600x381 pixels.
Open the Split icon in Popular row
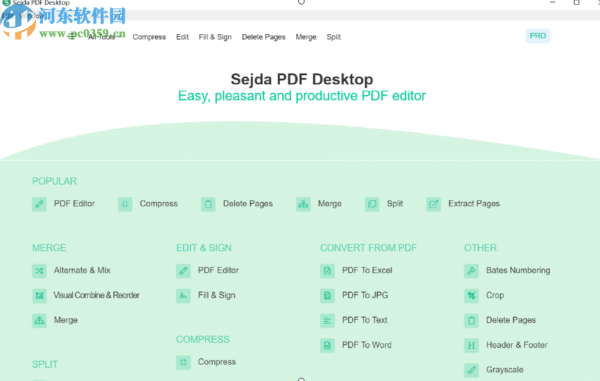(372, 204)
